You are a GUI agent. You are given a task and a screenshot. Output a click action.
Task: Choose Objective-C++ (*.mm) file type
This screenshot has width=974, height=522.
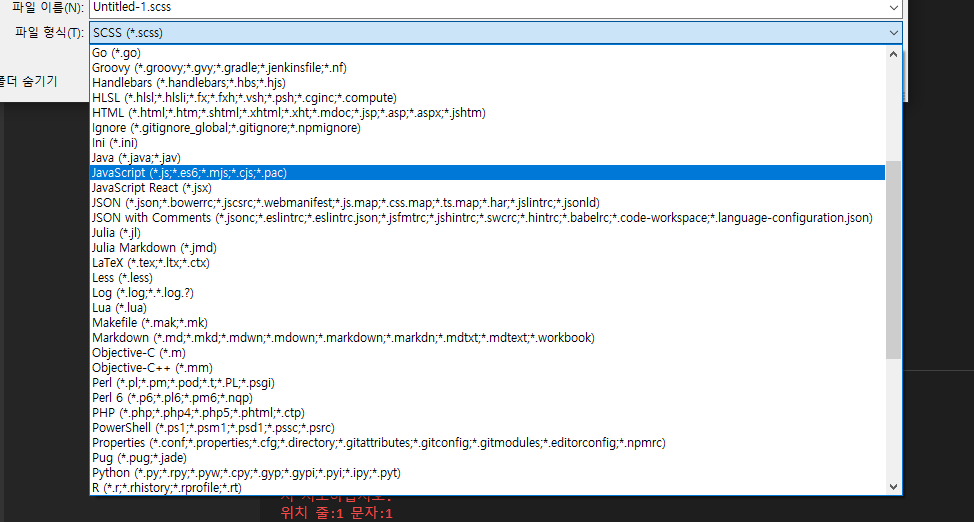(x=488, y=367)
